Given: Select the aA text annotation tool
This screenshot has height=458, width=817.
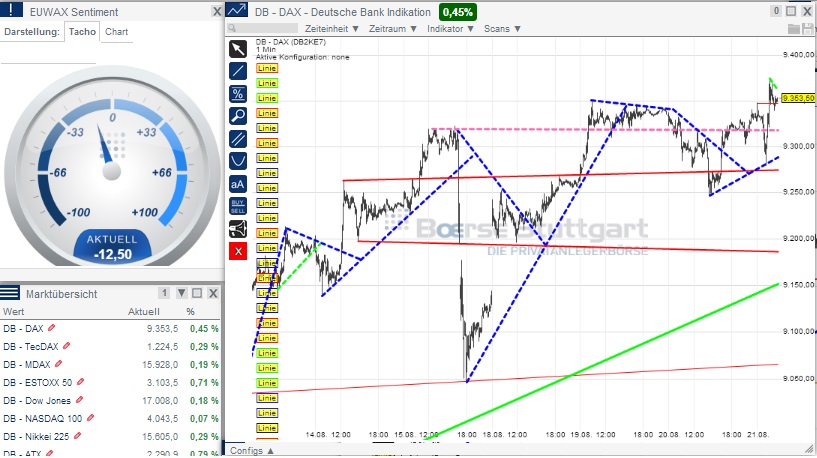Looking at the screenshot, I should tap(238, 184).
